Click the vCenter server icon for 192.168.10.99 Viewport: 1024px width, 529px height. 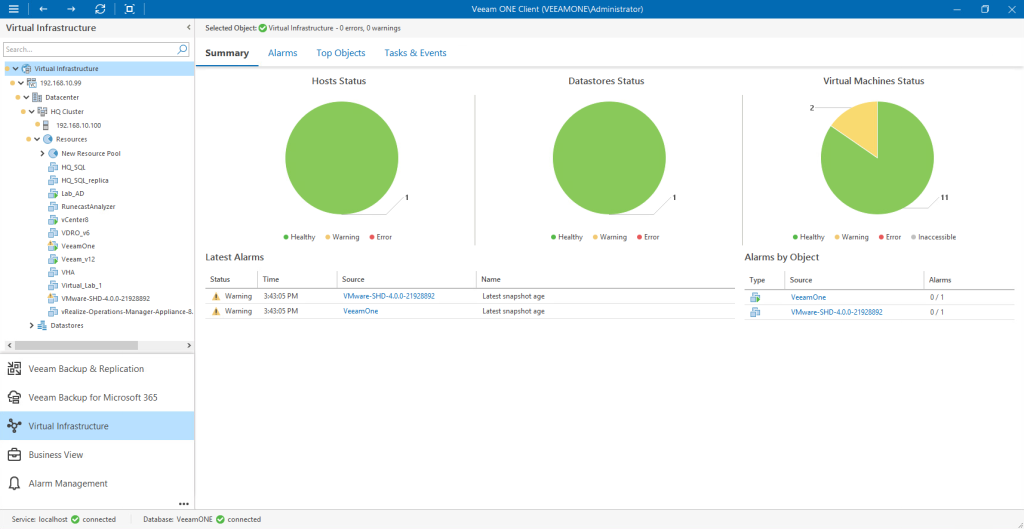(31, 83)
